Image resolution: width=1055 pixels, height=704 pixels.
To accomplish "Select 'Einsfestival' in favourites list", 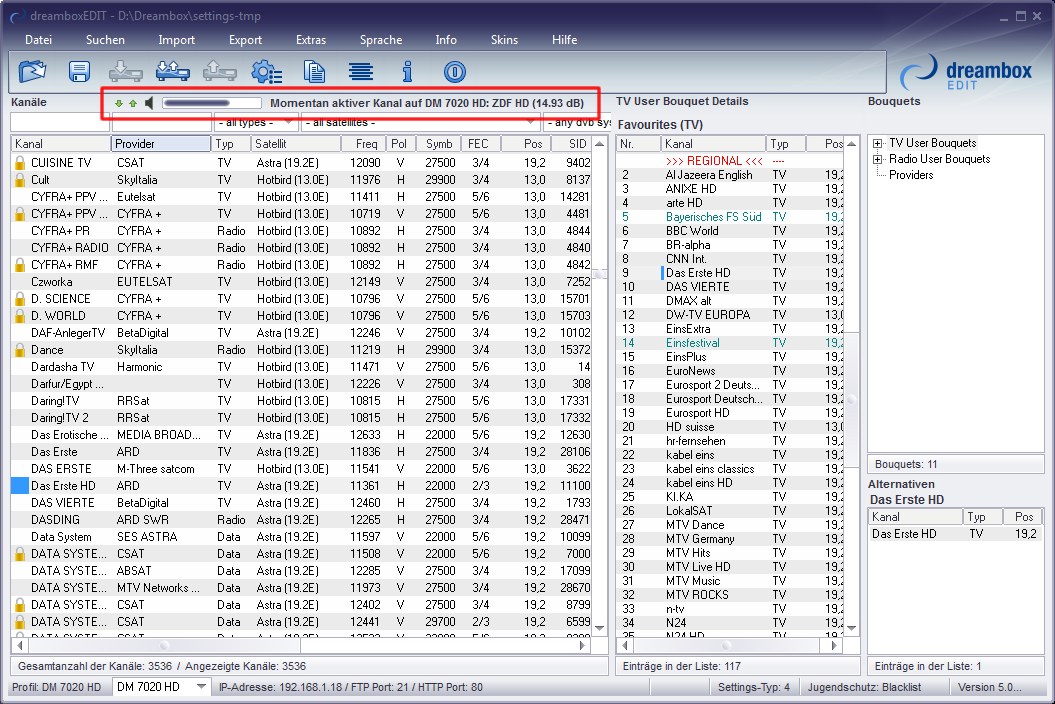I will click(692, 343).
